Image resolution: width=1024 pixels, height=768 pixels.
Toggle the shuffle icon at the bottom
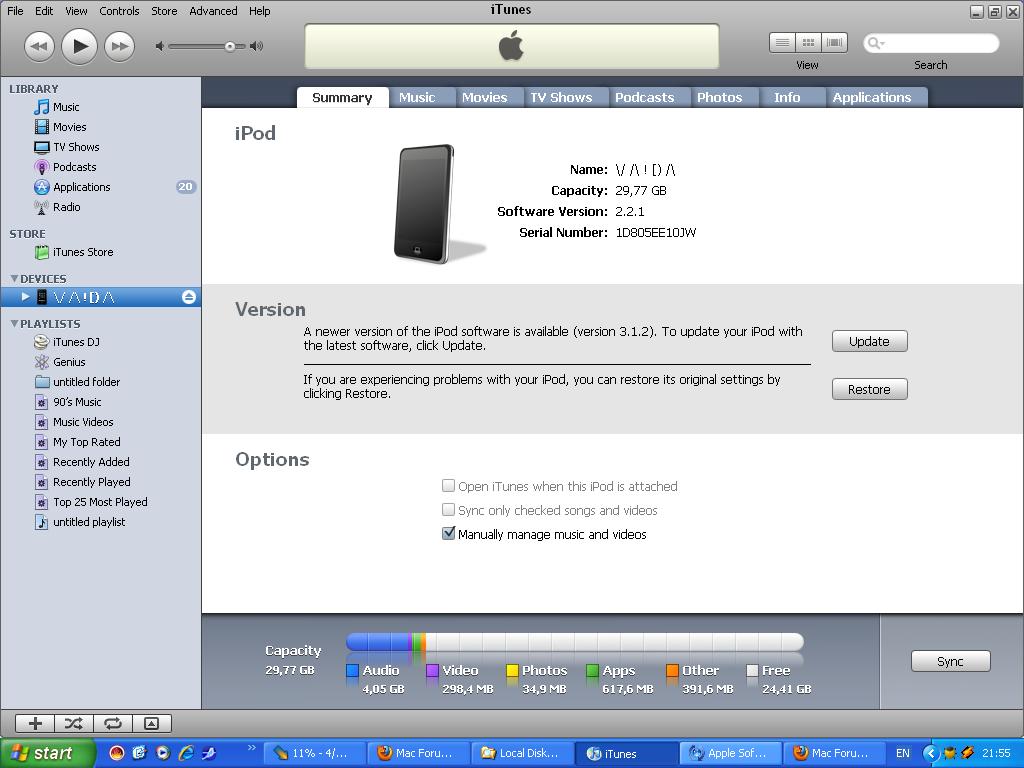(73, 723)
